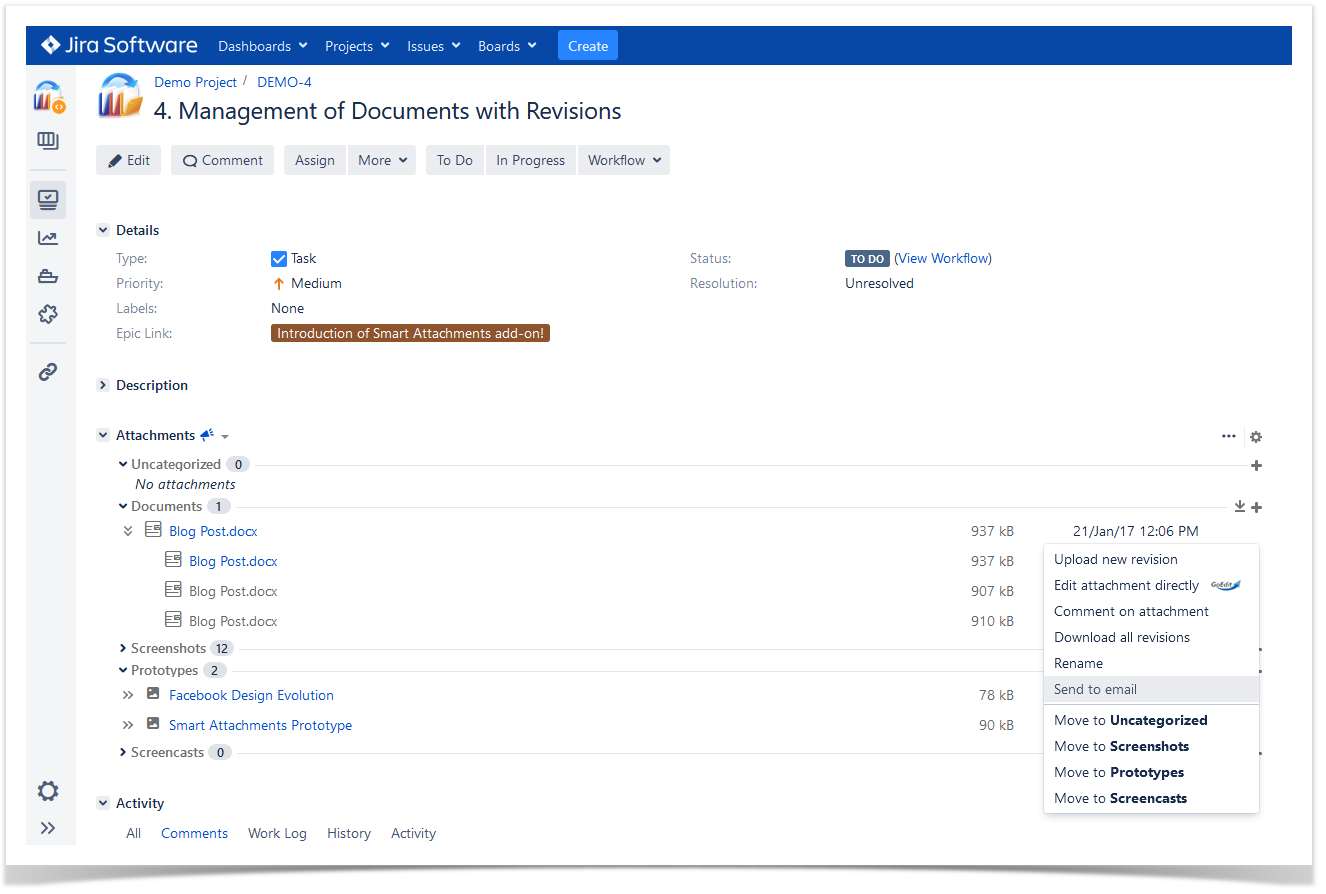Click the GoEdit icon in the context menu
The width and height of the screenshot is (1326, 894).
[1225, 586]
